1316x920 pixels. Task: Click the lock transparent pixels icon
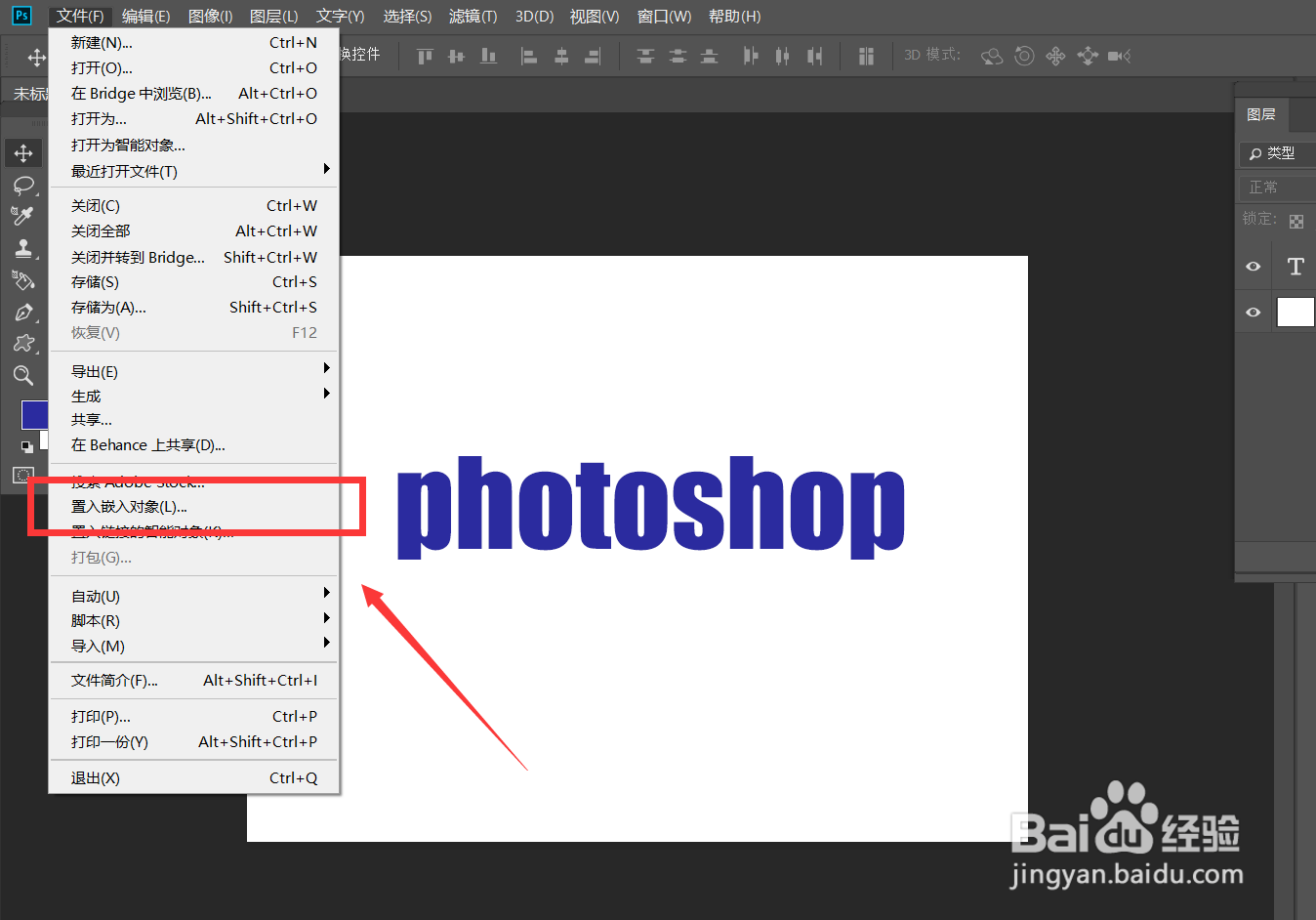tap(1296, 222)
